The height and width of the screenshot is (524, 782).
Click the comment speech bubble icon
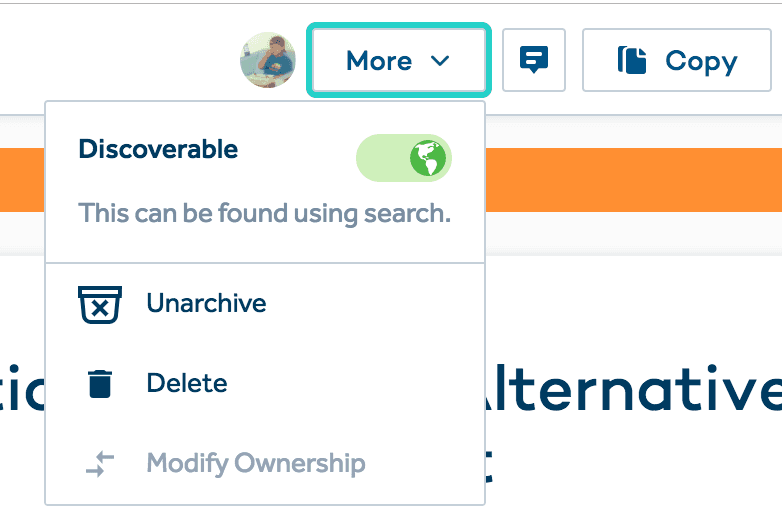coord(534,61)
